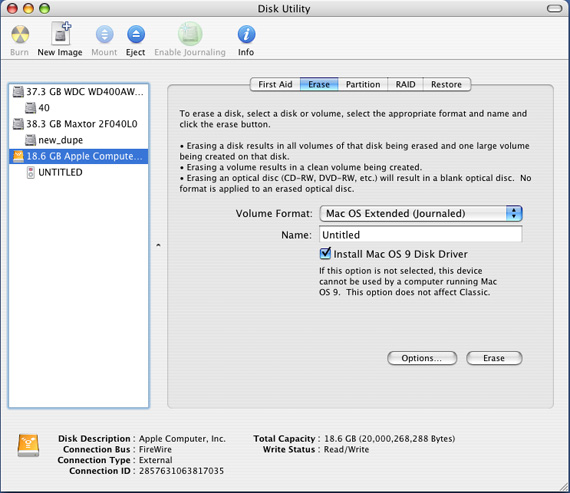This screenshot has width=570, height=493.
Task: Select the 37.3 GB WDC disk
Action: pyautogui.click(x=79, y=92)
